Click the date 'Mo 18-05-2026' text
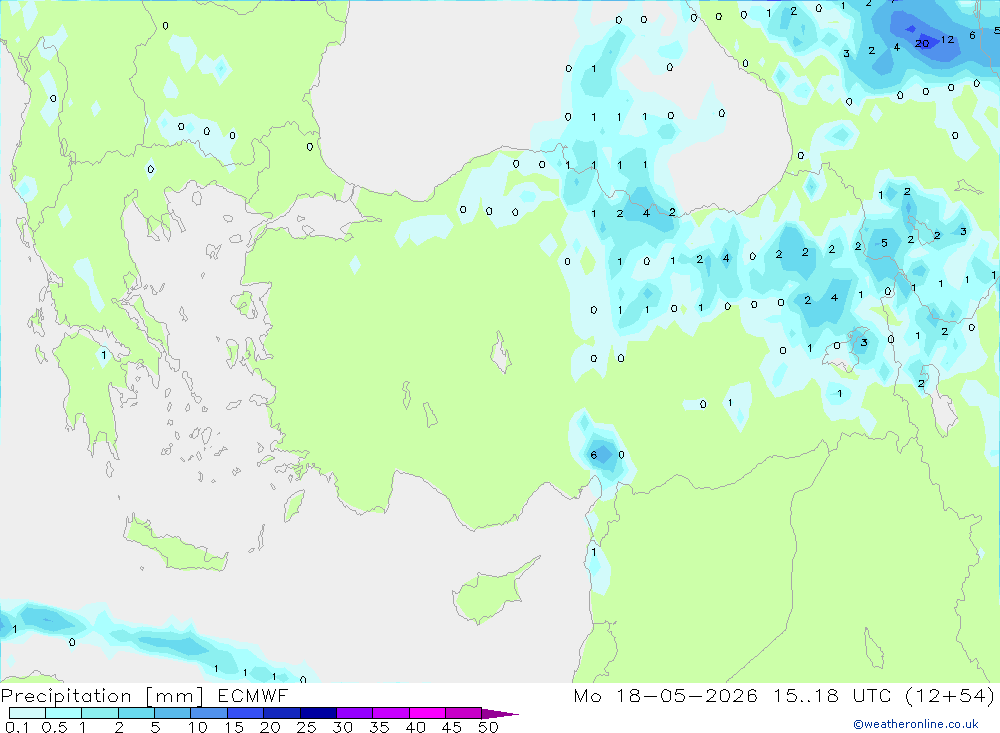The image size is (1000, 733). [x=665, y=696]
